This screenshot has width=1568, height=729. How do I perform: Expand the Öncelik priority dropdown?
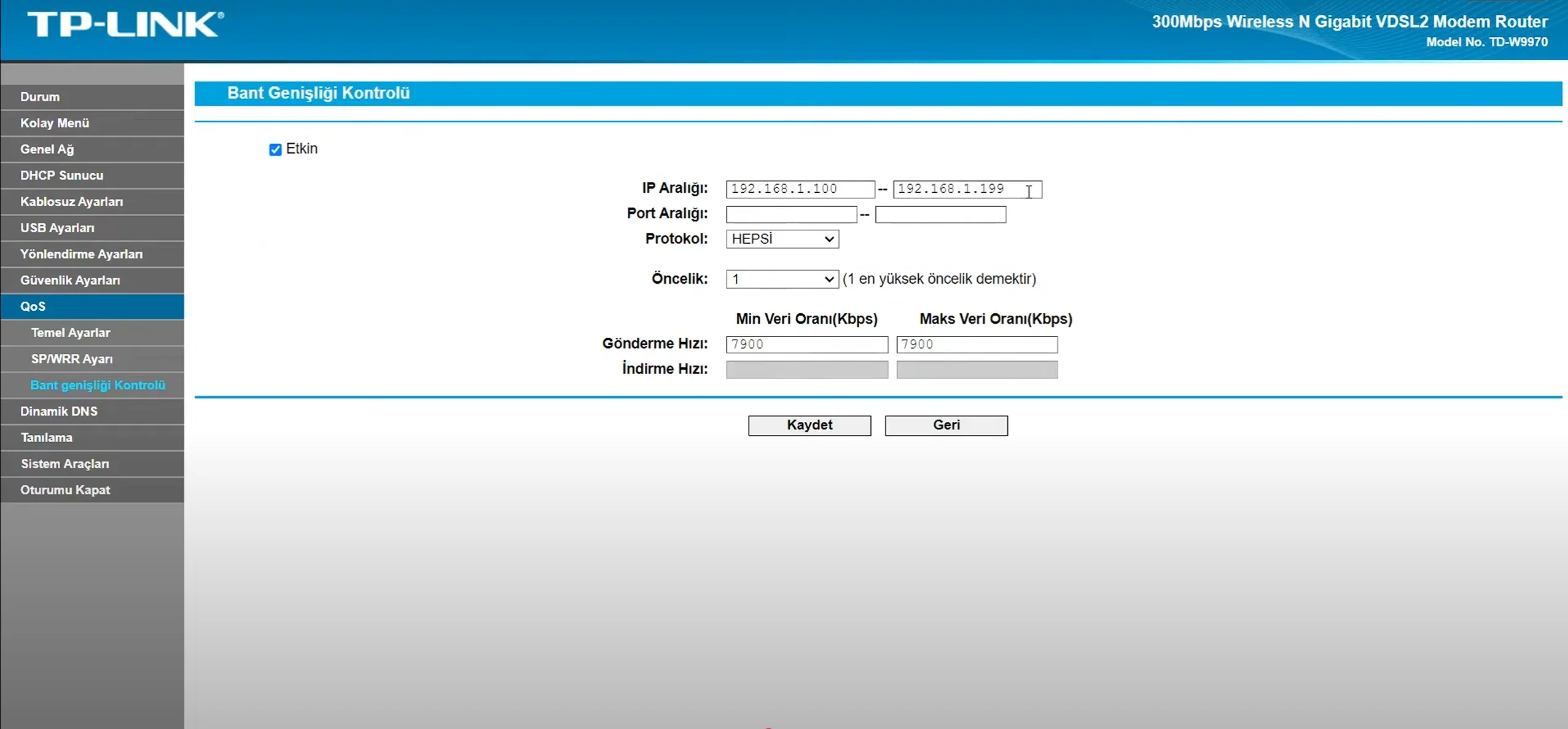[x=782, y=279]
